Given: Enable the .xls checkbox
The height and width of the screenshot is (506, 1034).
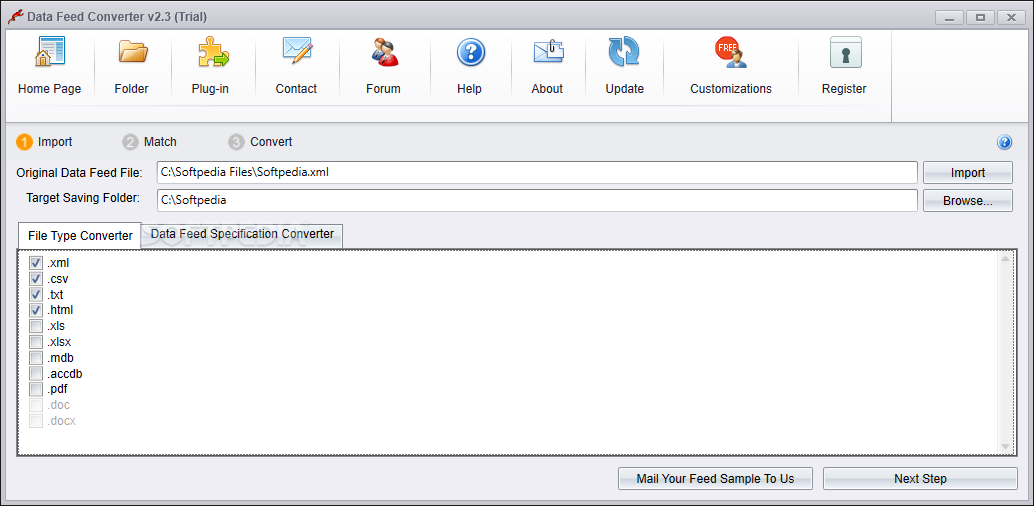Looking at the screenshot, I should coord(36,326).
